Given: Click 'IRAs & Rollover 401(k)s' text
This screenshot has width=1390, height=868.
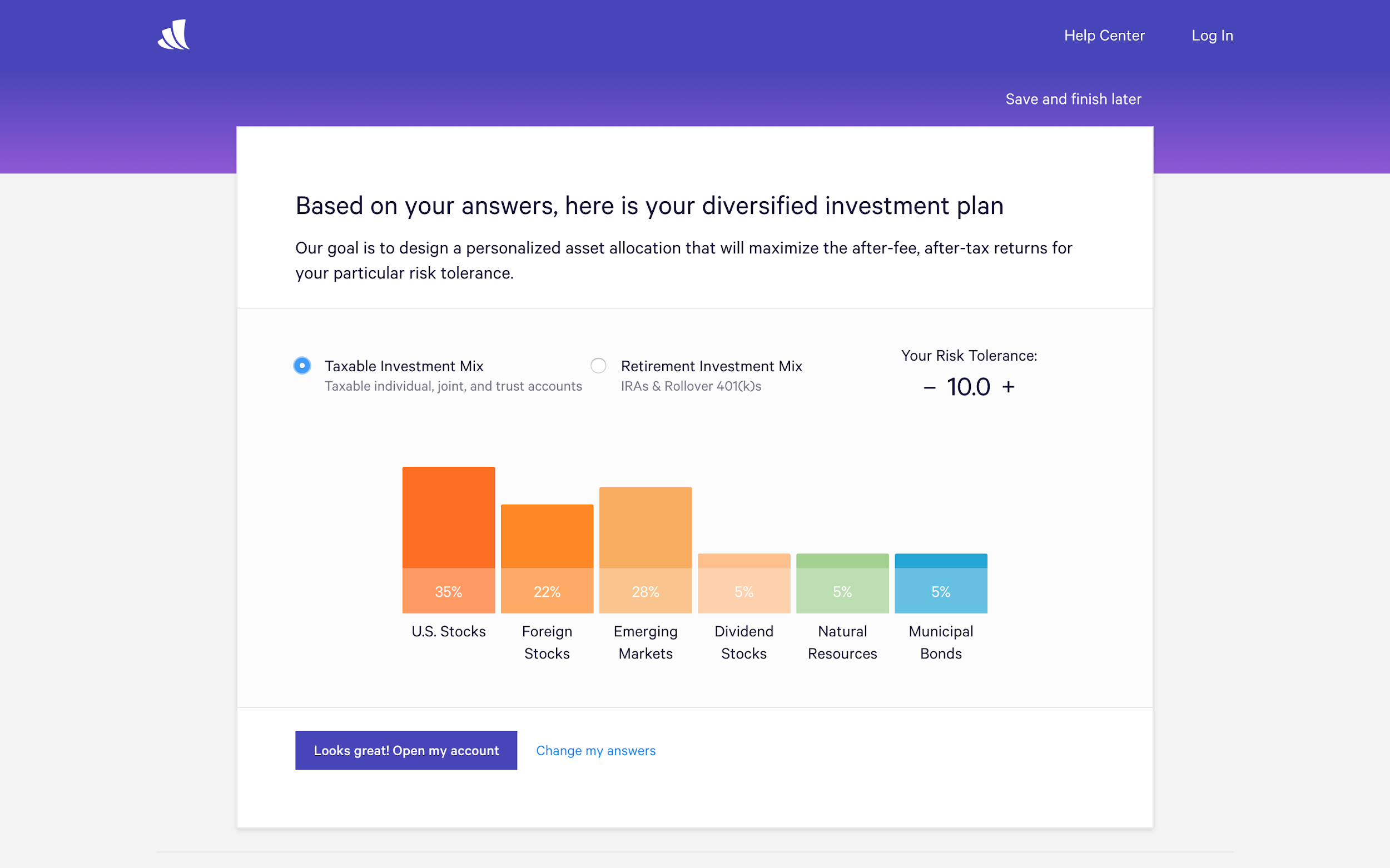Looking at the screenshot, I should pos(691,386).
